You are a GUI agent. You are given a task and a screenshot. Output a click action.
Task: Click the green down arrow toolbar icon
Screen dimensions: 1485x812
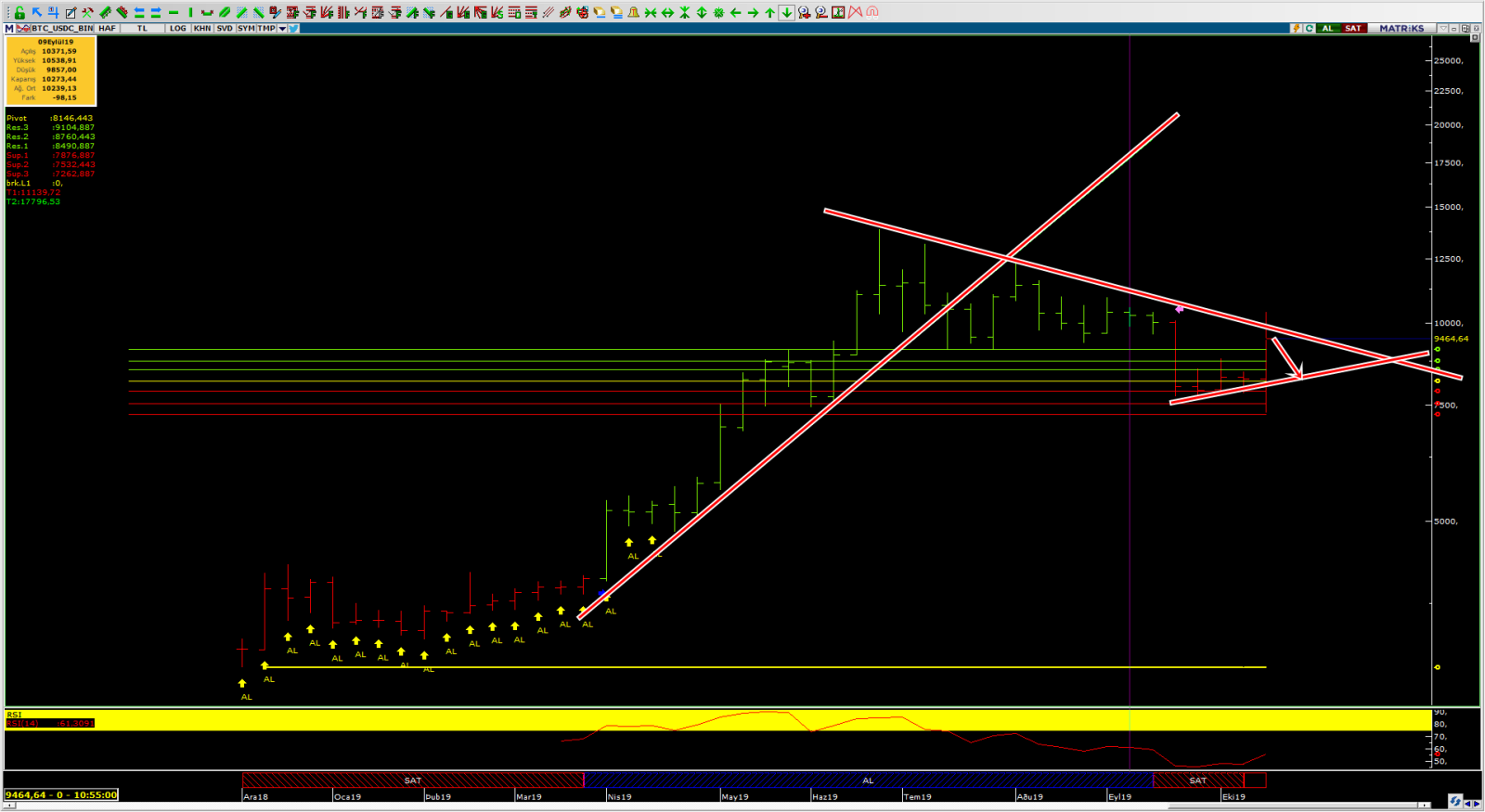pyautogui.click(x=786, y=12)
